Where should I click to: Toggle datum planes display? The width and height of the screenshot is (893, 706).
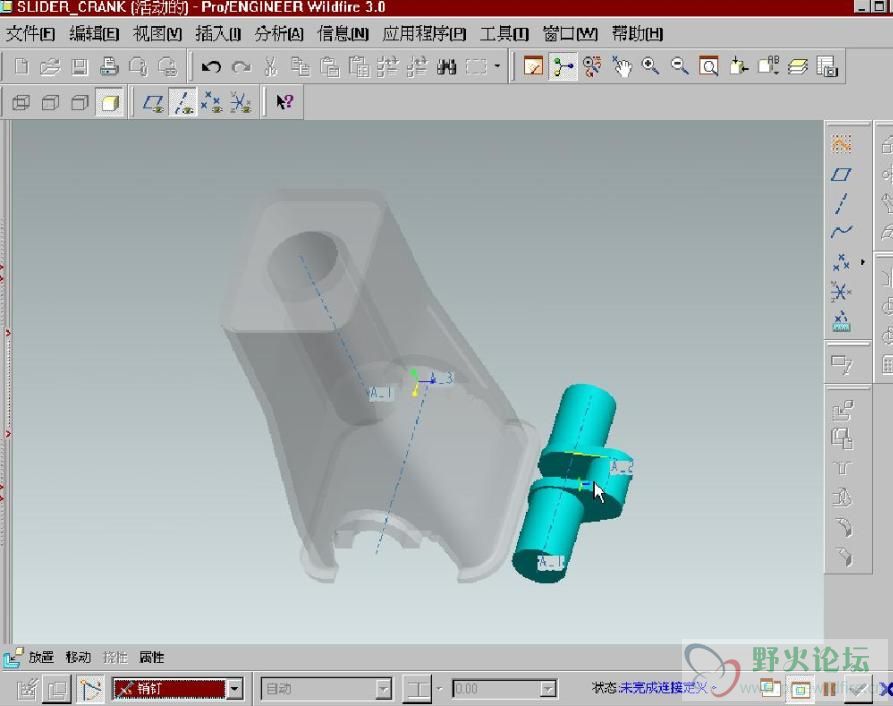coord(153,102)
